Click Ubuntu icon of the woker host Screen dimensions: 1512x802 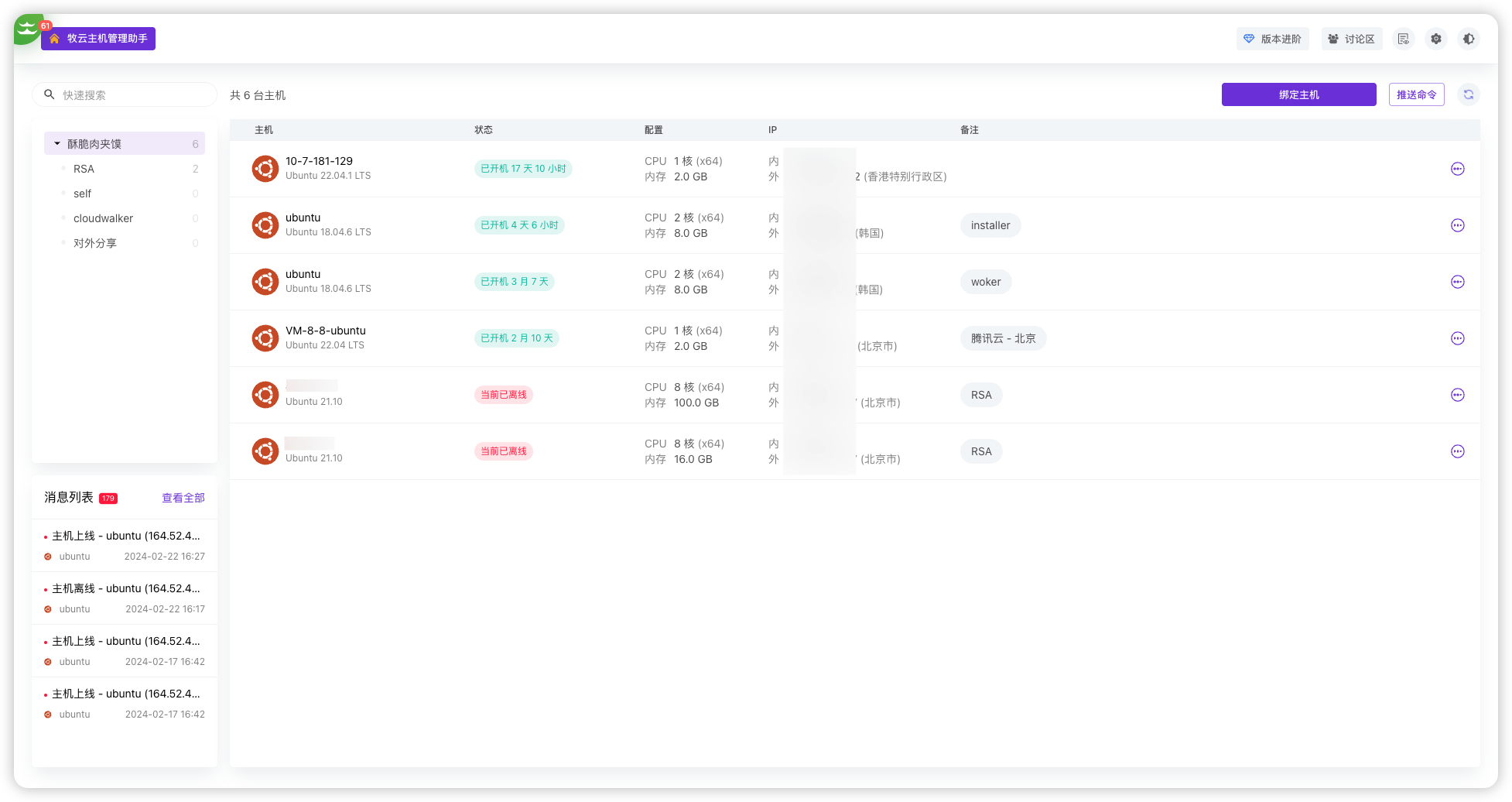point(265,282)
